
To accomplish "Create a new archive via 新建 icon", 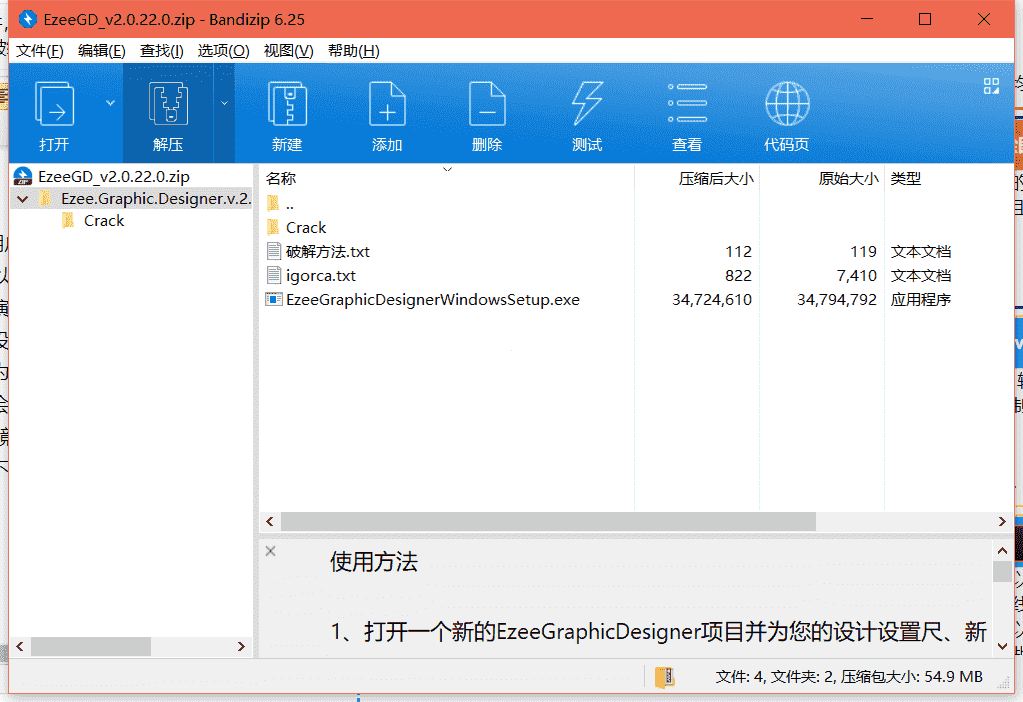I will tap(287, 104).
